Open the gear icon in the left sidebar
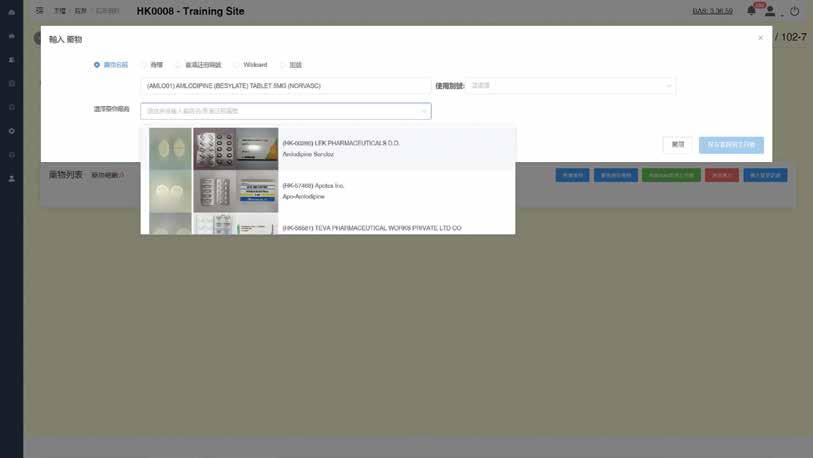The image size is (813, 458). [x=11, y=131]
